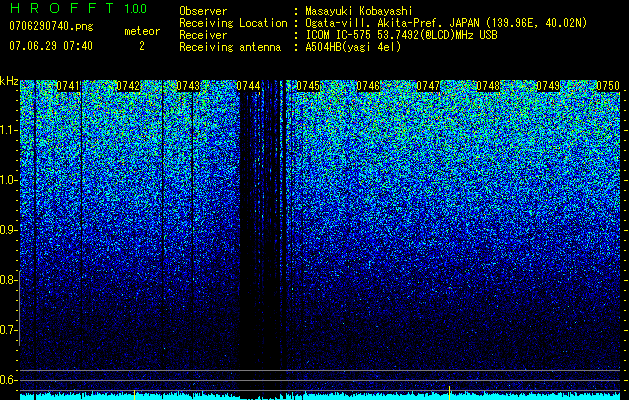Viewport: 629px width, 400px height.
Task: Click the Observer label
Action: click(203, 11)
